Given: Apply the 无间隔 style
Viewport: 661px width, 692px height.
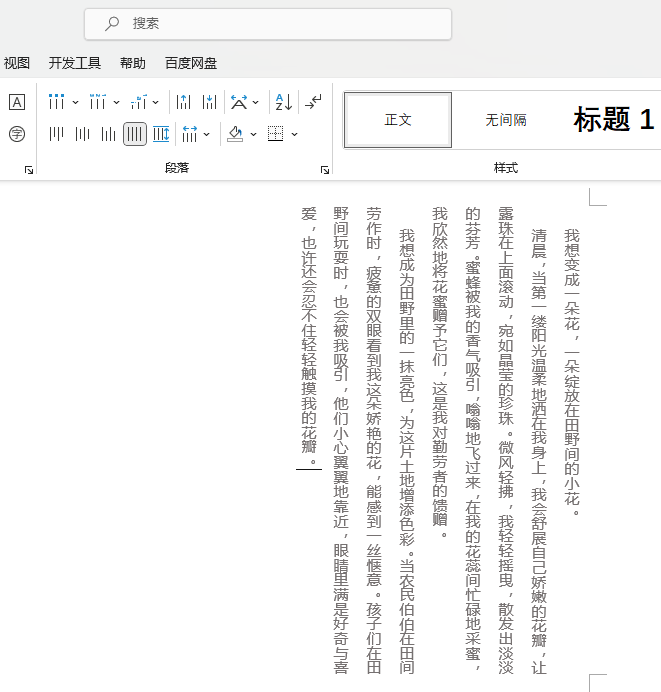Looking at the screenshot, I should pos(506,120).
